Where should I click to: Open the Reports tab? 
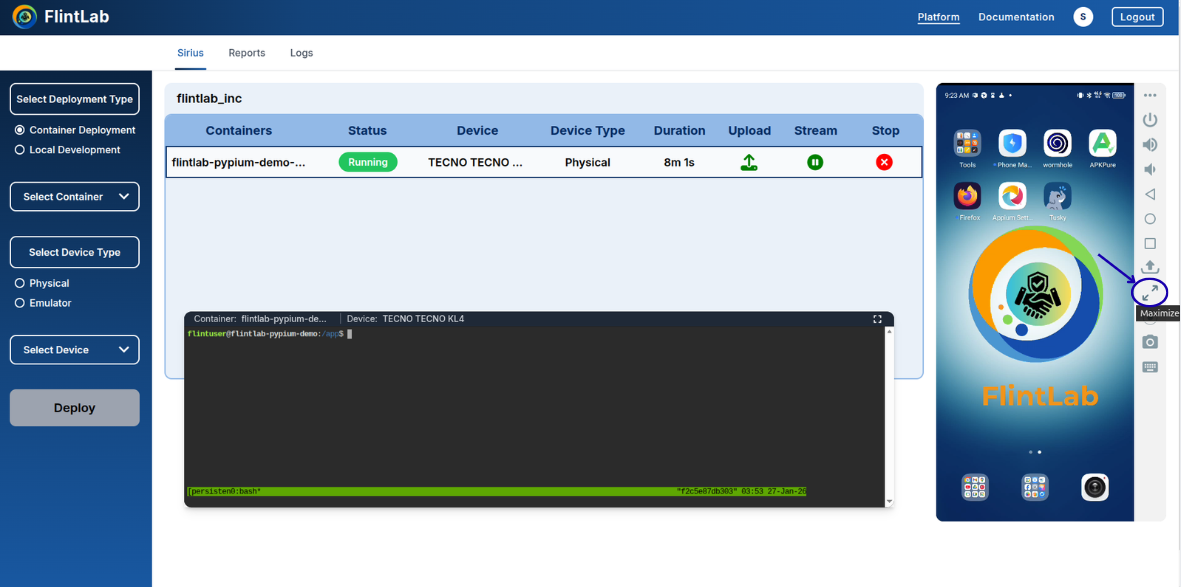click(247, 54)
